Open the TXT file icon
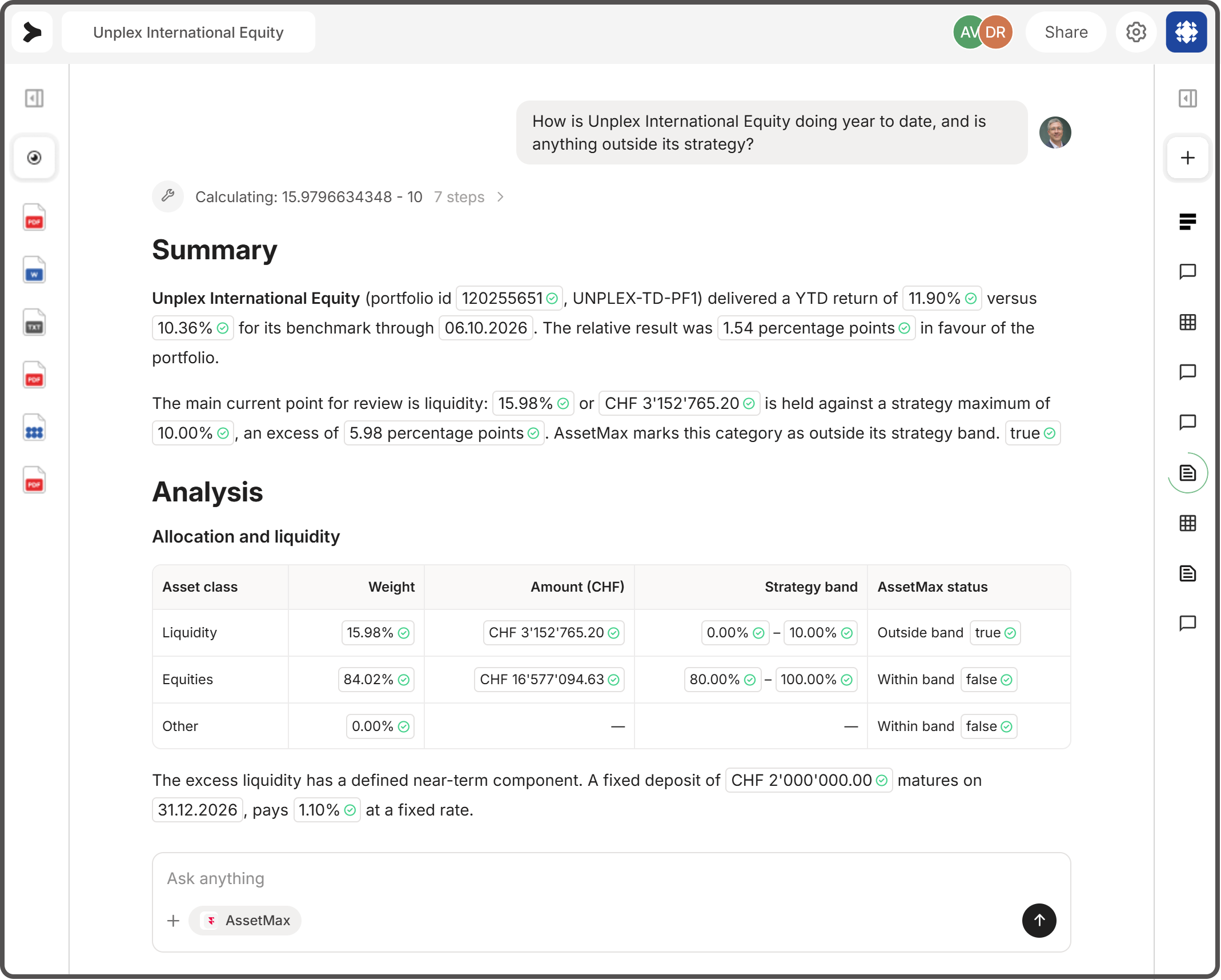 pos(34,323)
